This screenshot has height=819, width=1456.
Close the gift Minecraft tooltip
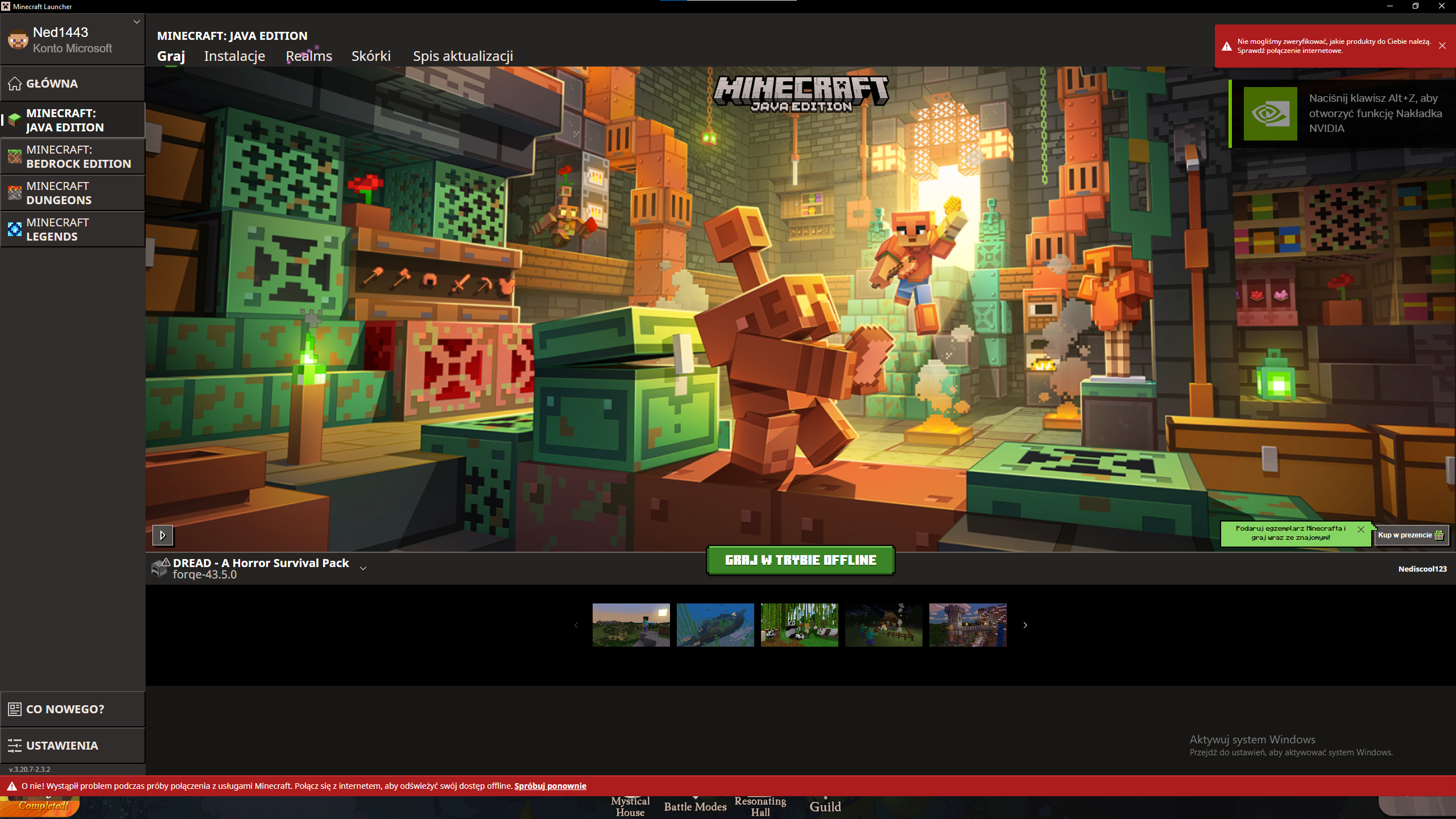1361,530
